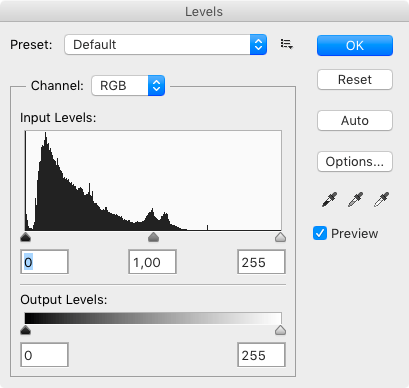Focus the input shadows field showing 0

(45, 262)
